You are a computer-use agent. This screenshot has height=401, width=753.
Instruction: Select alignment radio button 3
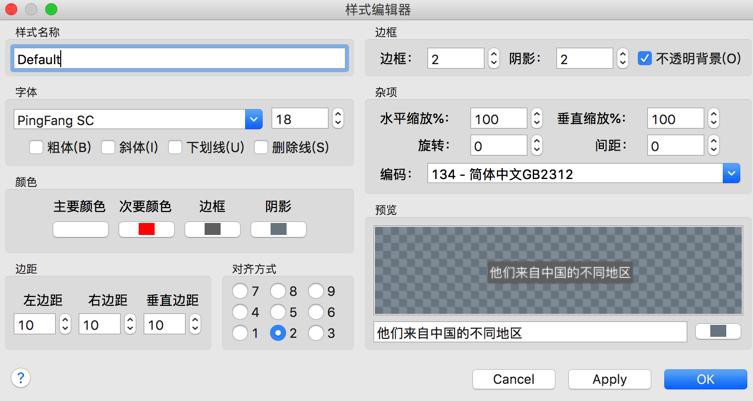click(x=316, y=333)
